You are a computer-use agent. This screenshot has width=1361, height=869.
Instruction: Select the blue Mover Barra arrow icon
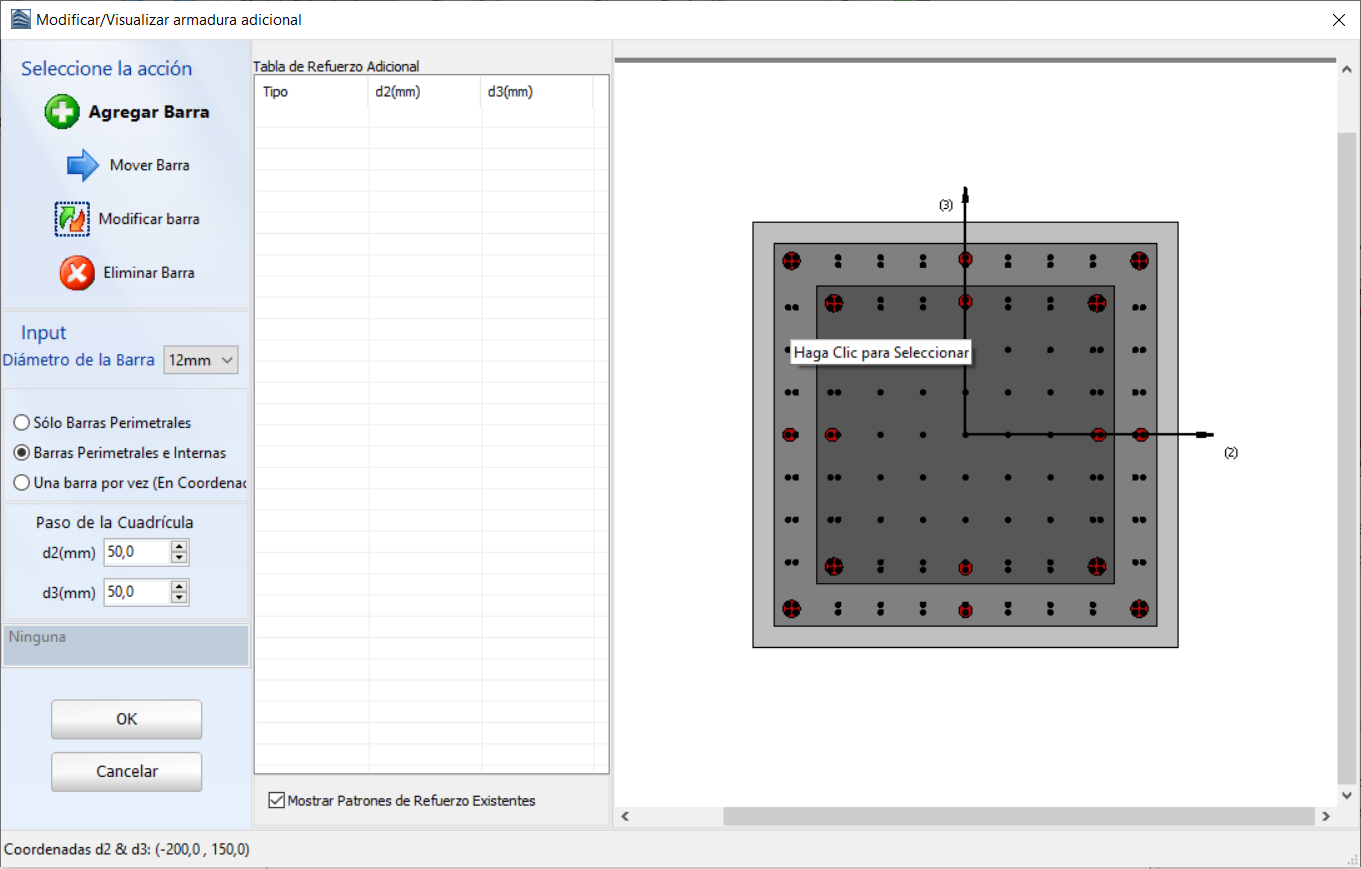click(x=83, y=165)
